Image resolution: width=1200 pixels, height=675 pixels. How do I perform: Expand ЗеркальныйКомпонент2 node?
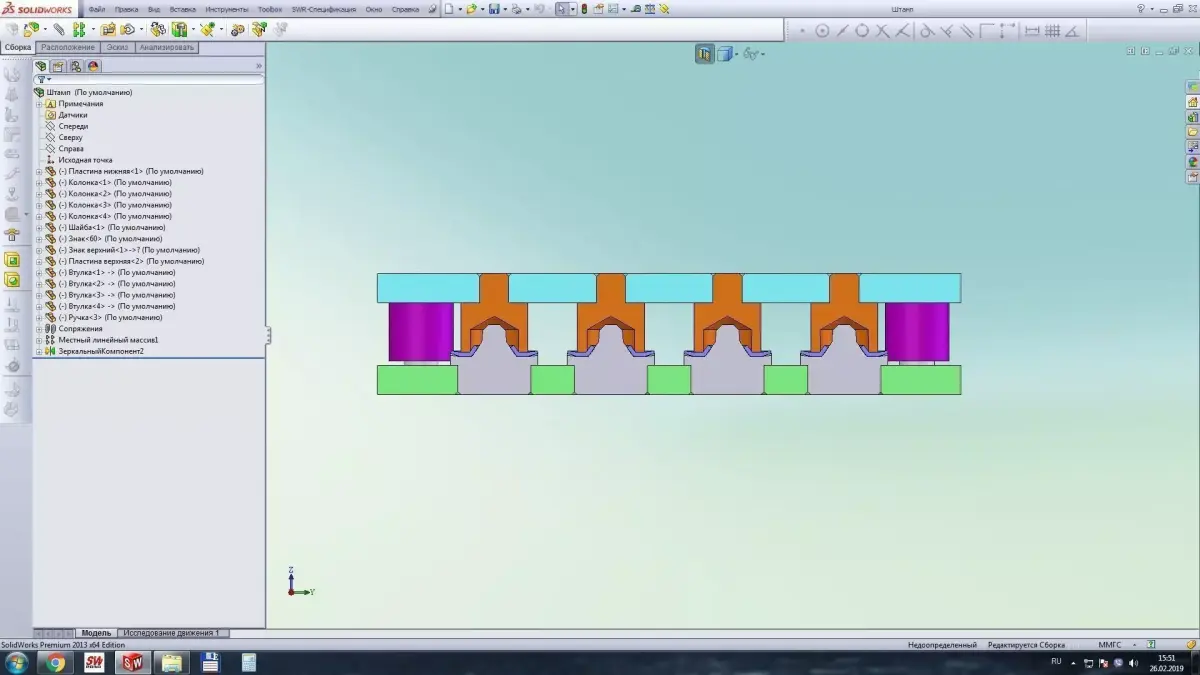click(x=39, y=351)
